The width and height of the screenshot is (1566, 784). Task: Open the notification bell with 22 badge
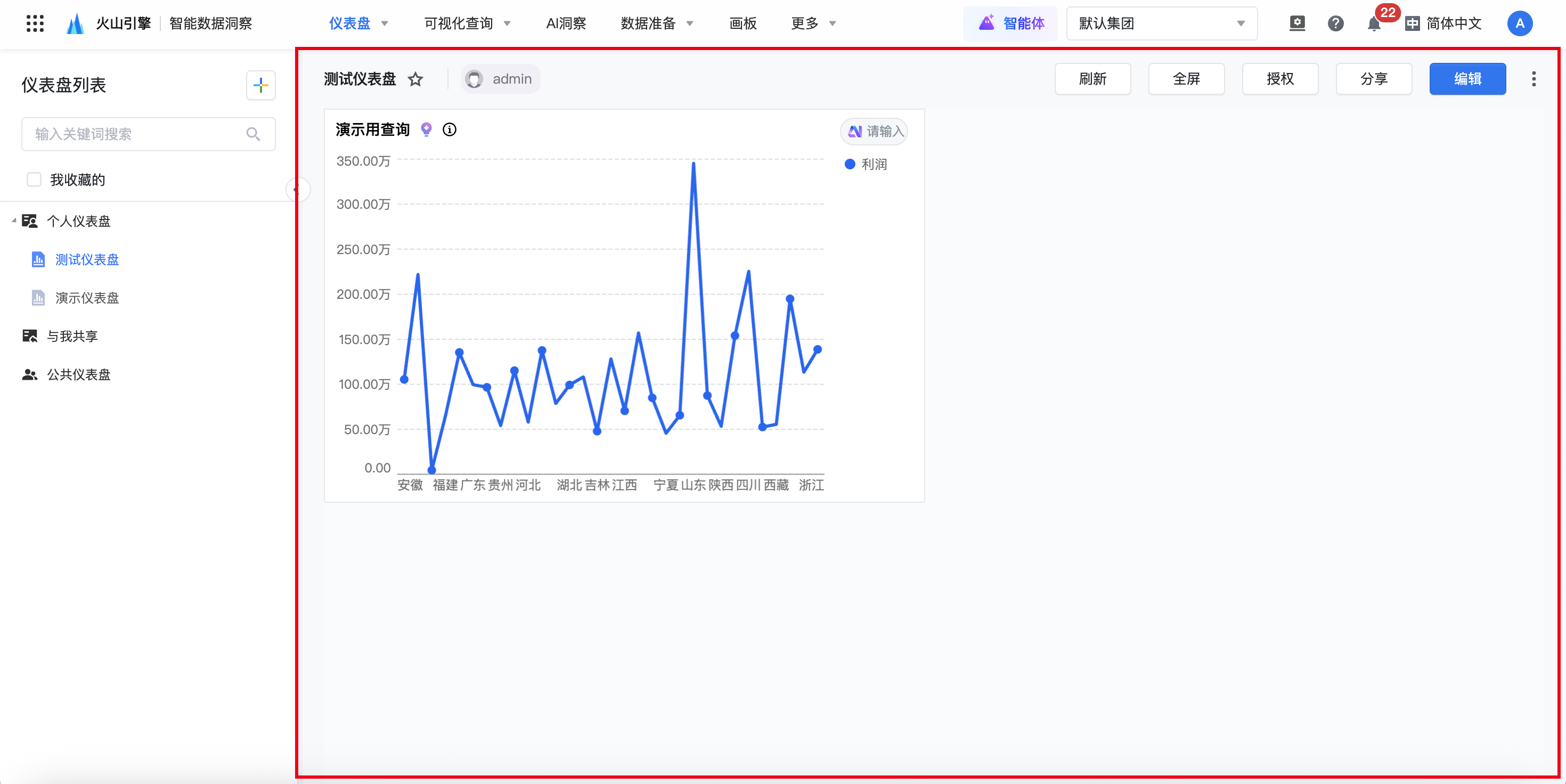(1373, 24)
